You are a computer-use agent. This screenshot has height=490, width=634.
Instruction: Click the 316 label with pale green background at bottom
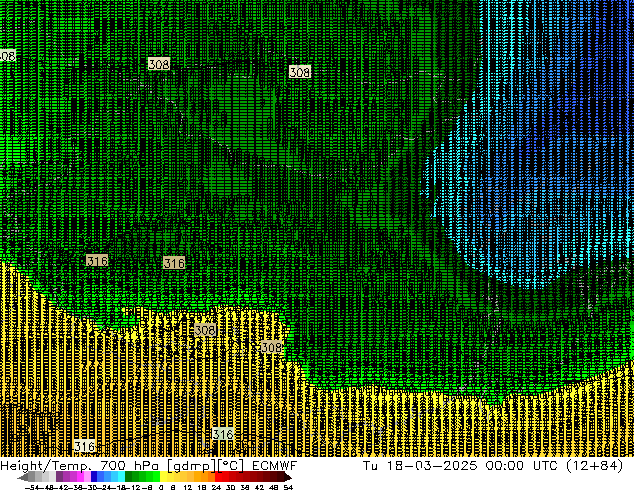click(x=223, y=434)
